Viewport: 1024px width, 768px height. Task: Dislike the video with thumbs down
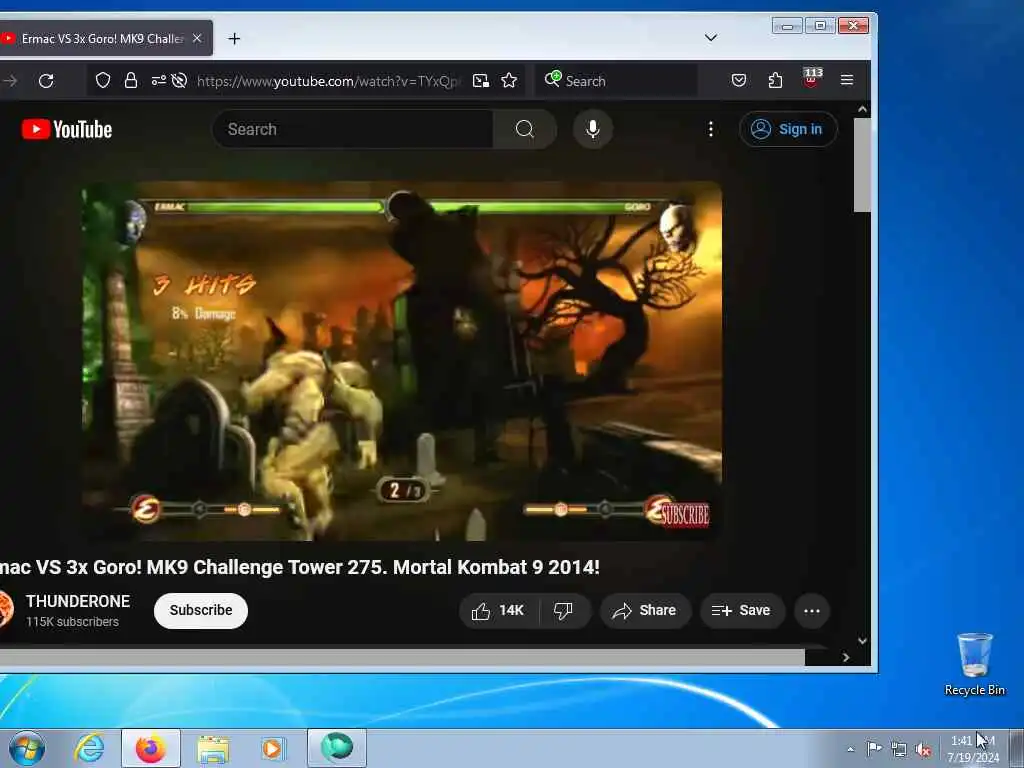(x=564, y=611)
